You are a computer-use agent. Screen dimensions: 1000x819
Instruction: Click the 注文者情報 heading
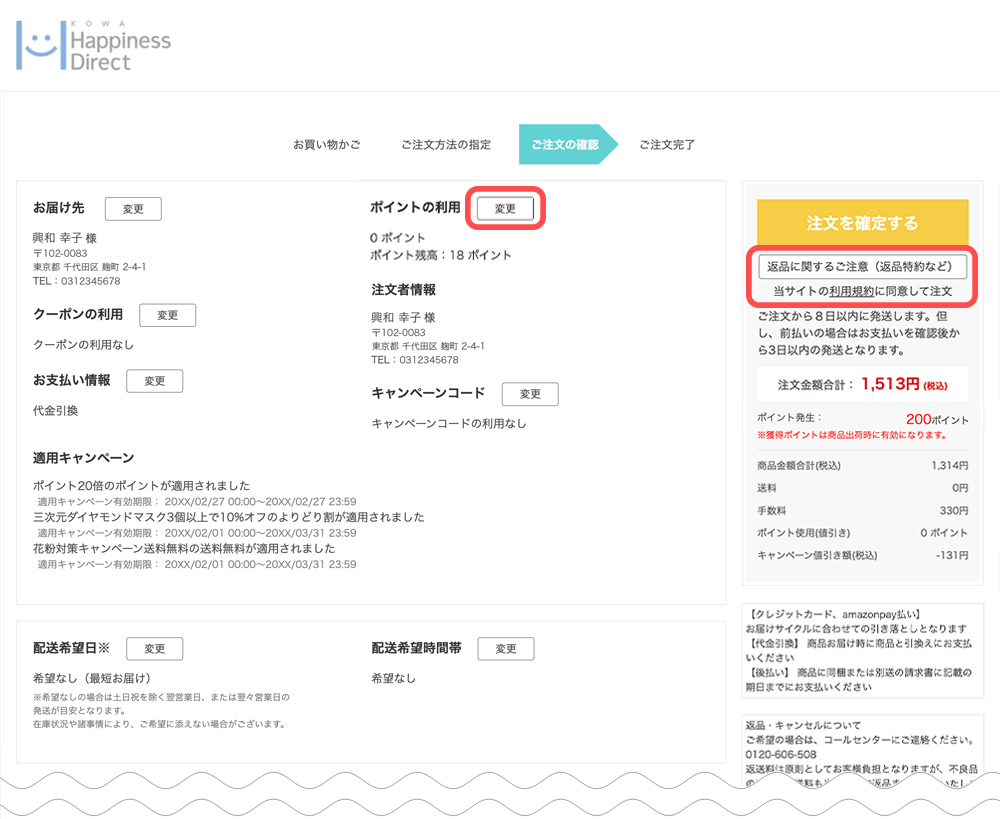pyautogui.click(x=403, y=290)
